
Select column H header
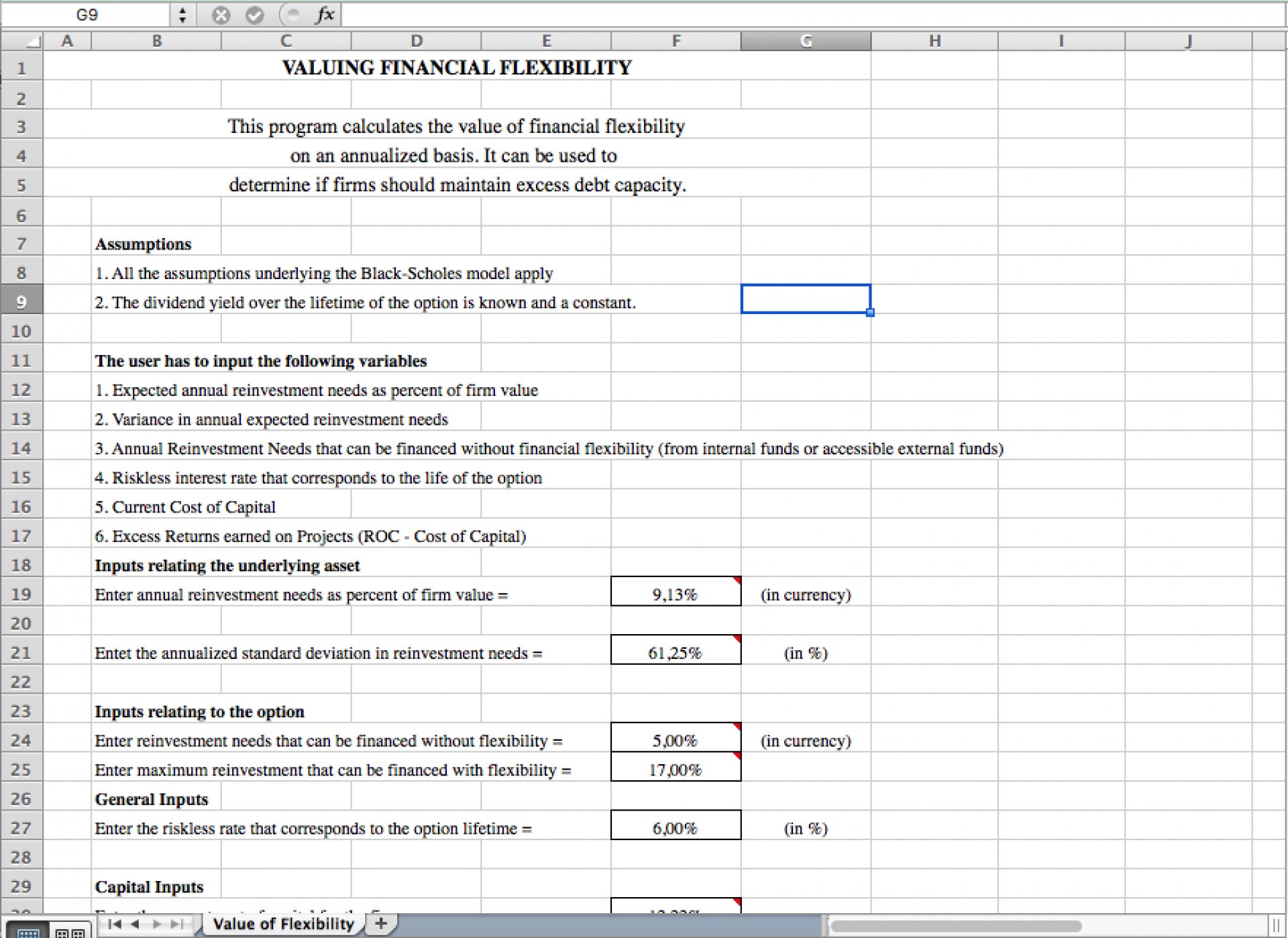[x=934, y=41]
